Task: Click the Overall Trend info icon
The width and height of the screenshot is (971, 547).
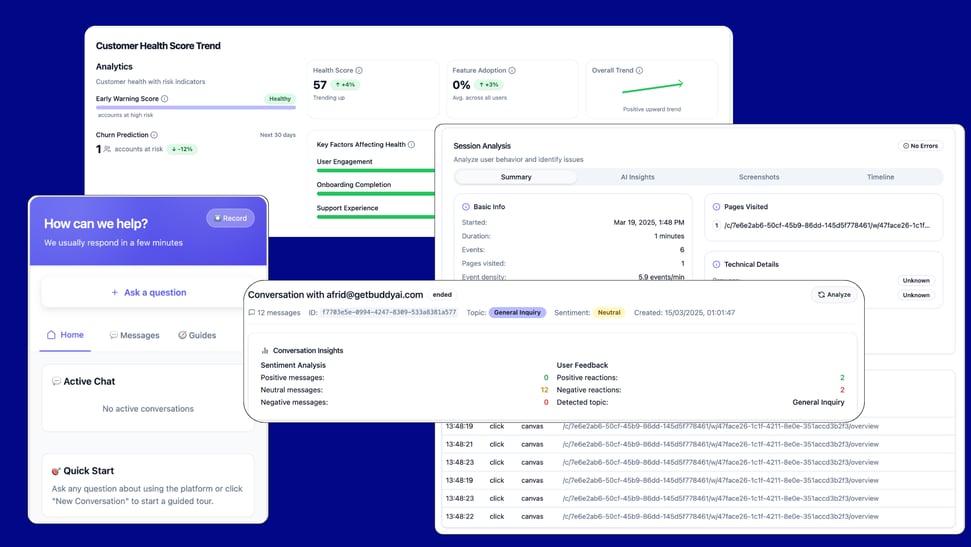Action: [x=640, y=71]
